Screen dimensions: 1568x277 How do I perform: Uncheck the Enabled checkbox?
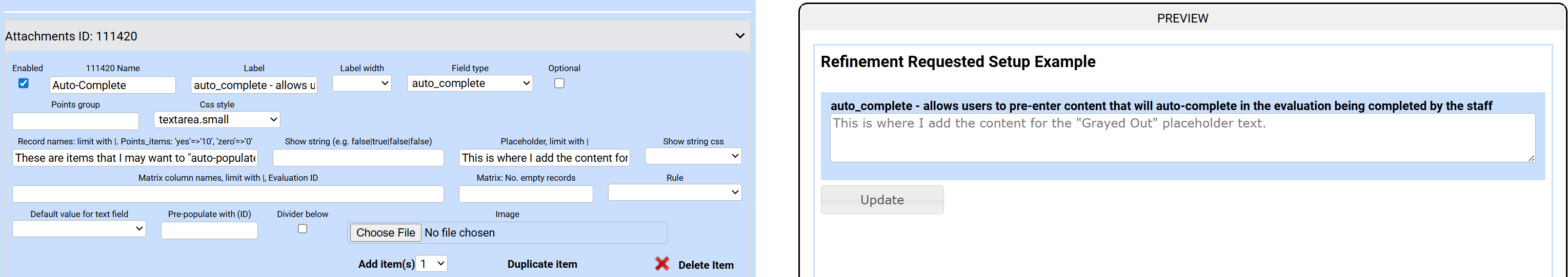(24, 83)
